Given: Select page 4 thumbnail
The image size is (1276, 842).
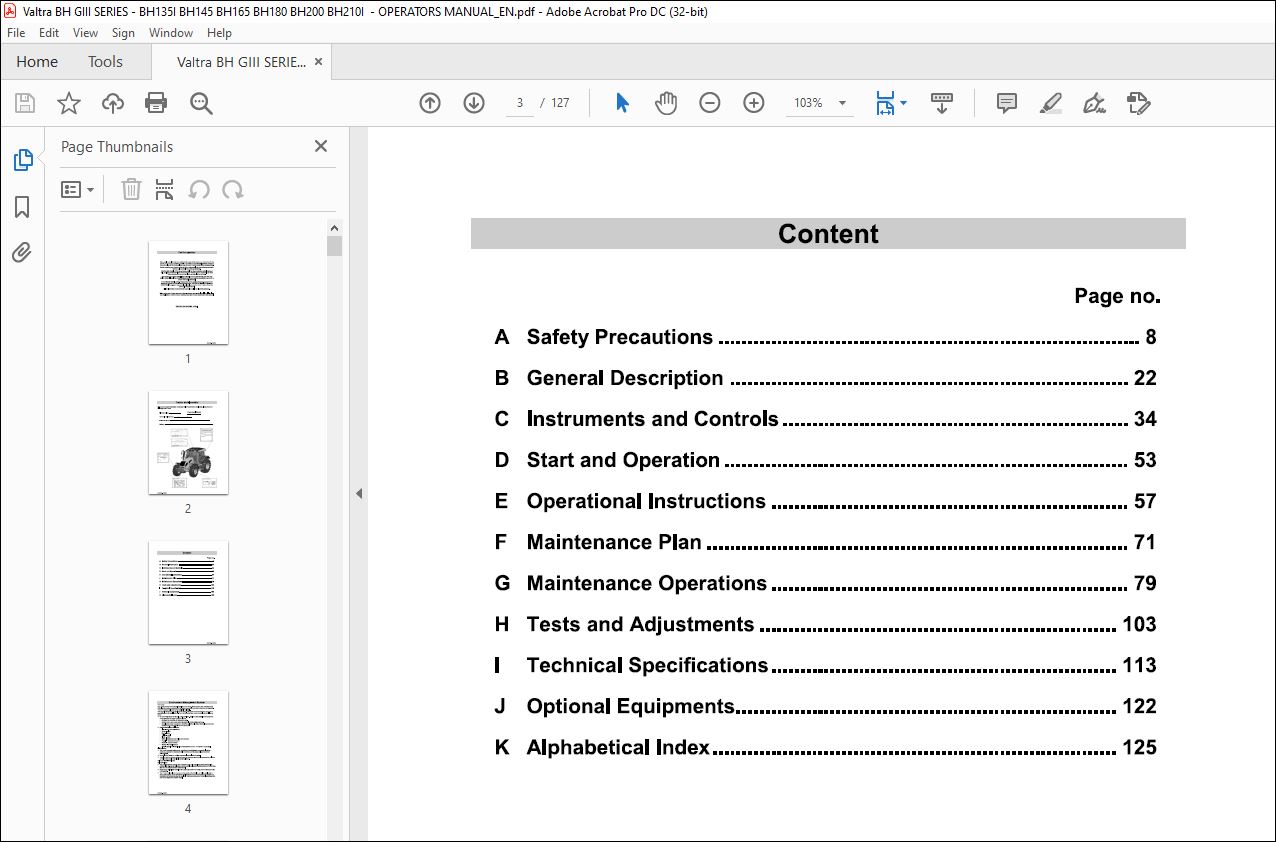Looking at the screenshot, I should (x=188, y=743).
